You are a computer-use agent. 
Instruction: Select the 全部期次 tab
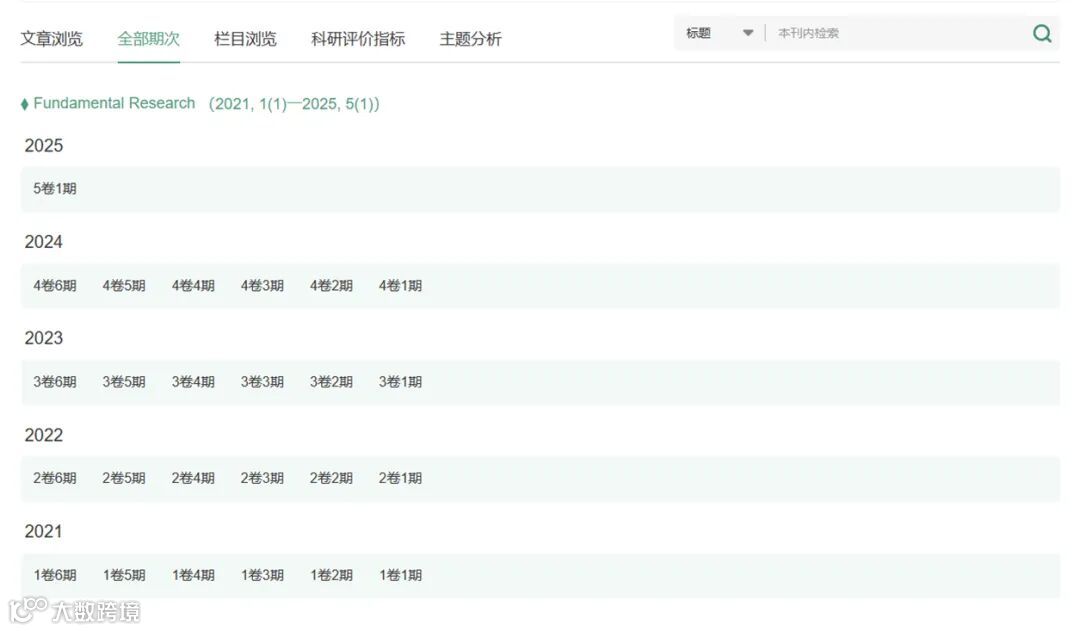149,39
